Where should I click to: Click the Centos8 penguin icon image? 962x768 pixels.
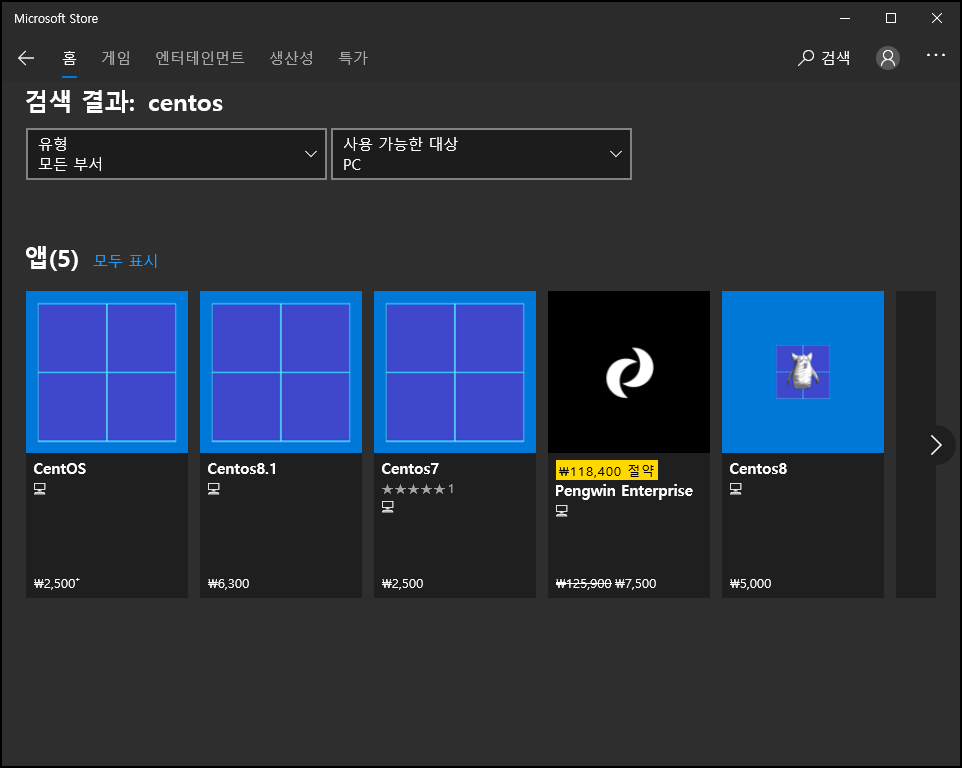coord(802,372)
